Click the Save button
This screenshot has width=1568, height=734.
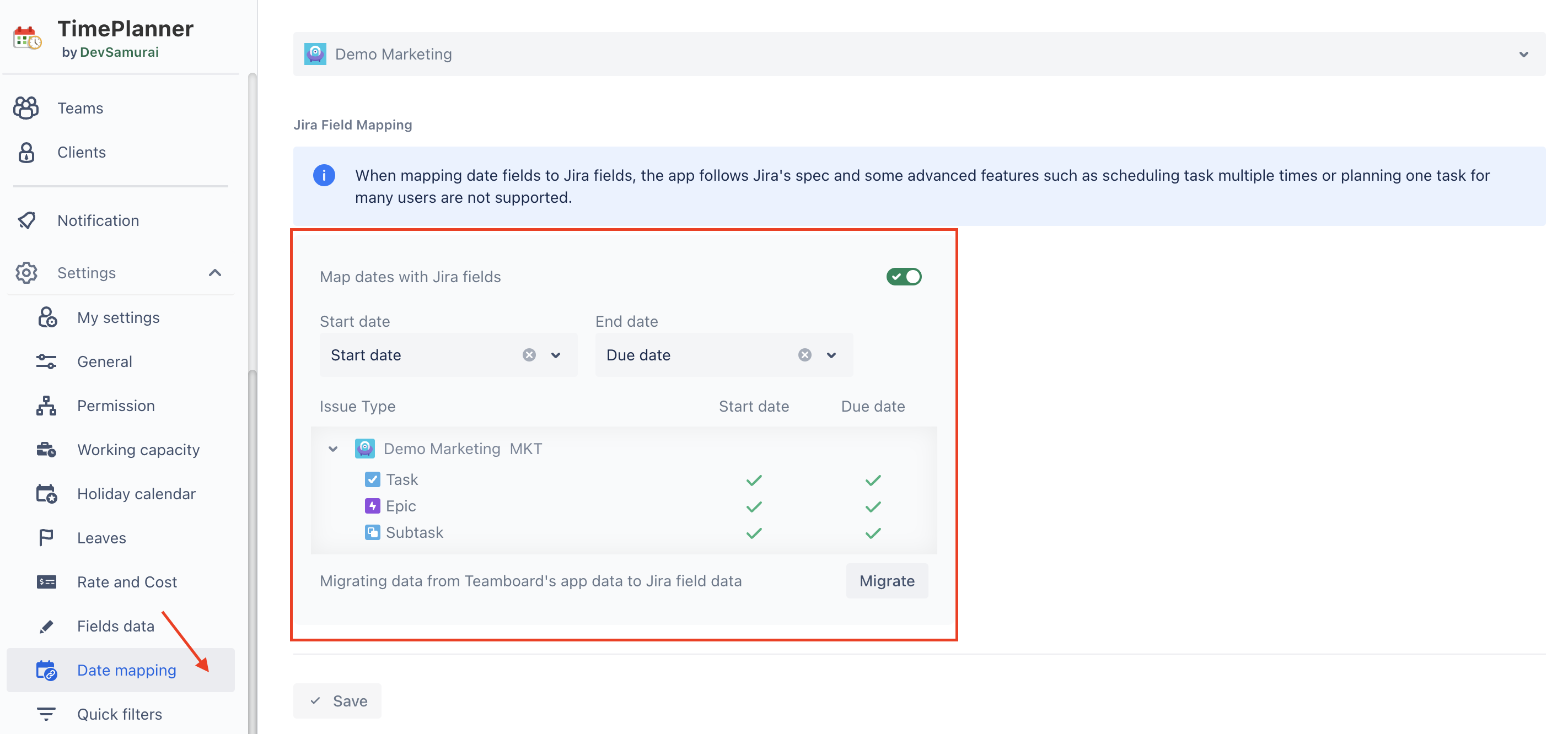[337, 700]
